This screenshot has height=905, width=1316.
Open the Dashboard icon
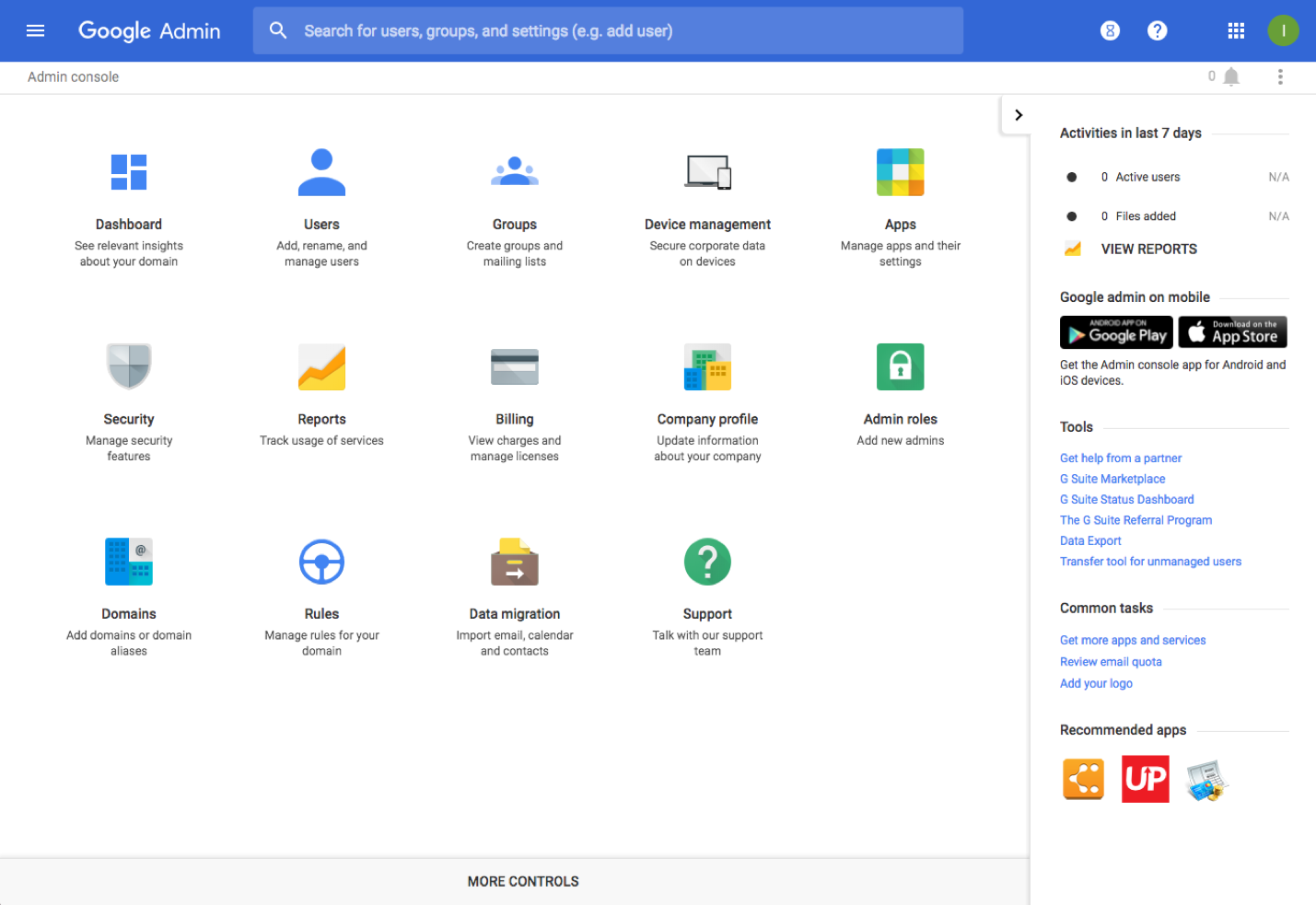coord(129,172)
